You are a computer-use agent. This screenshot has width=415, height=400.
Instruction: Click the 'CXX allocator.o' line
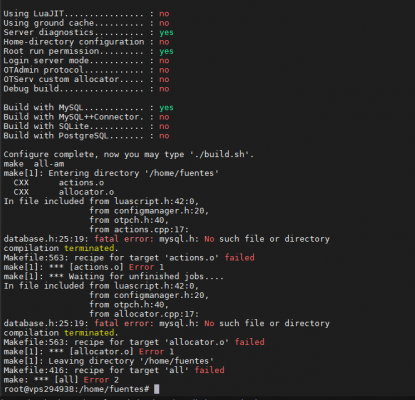[x=64, y=192]
